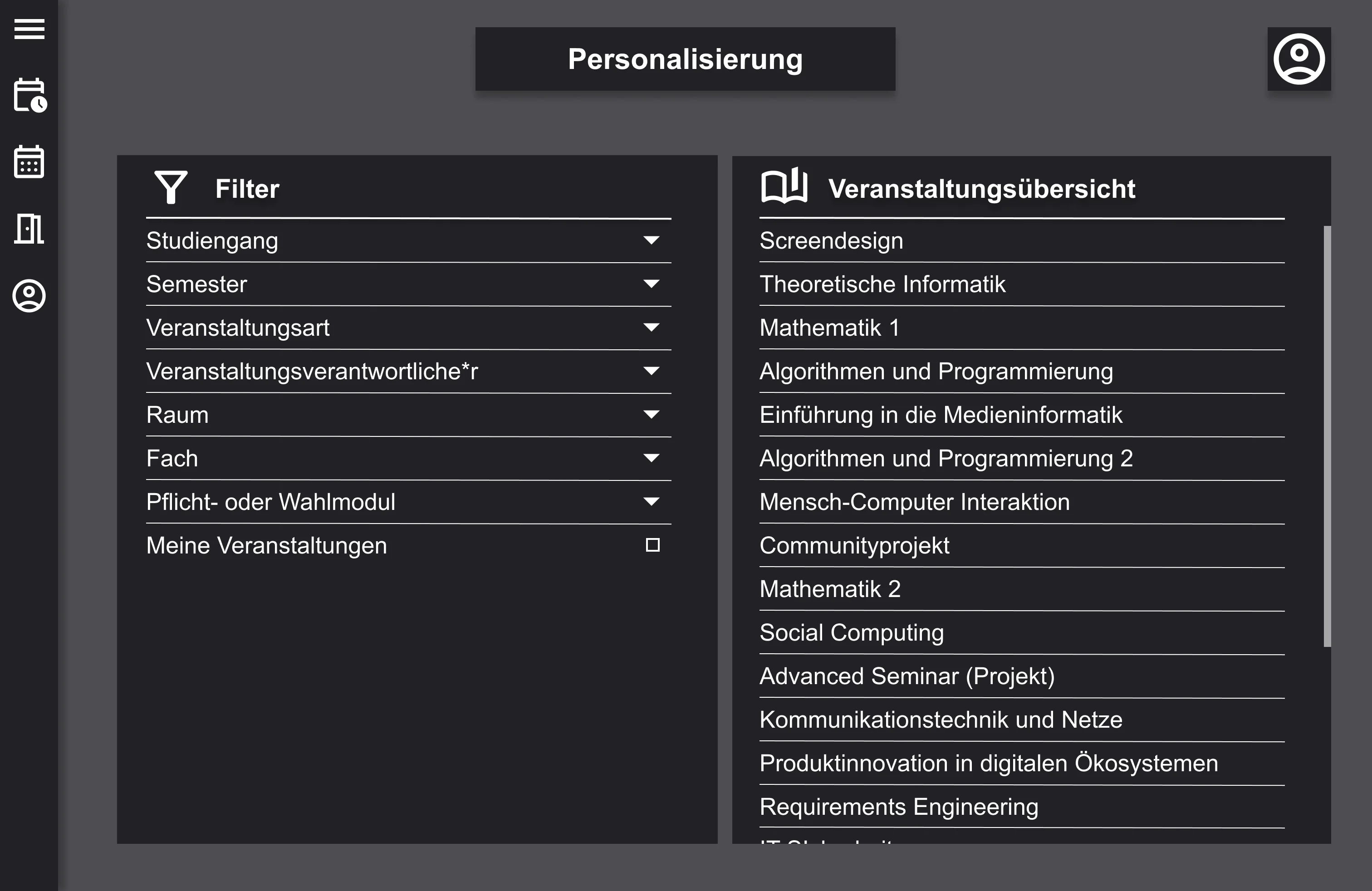1372x891 pixels.
Task: Expand the Studiengang dropdown
Action: pyautogui.click(x=652, y=240)
